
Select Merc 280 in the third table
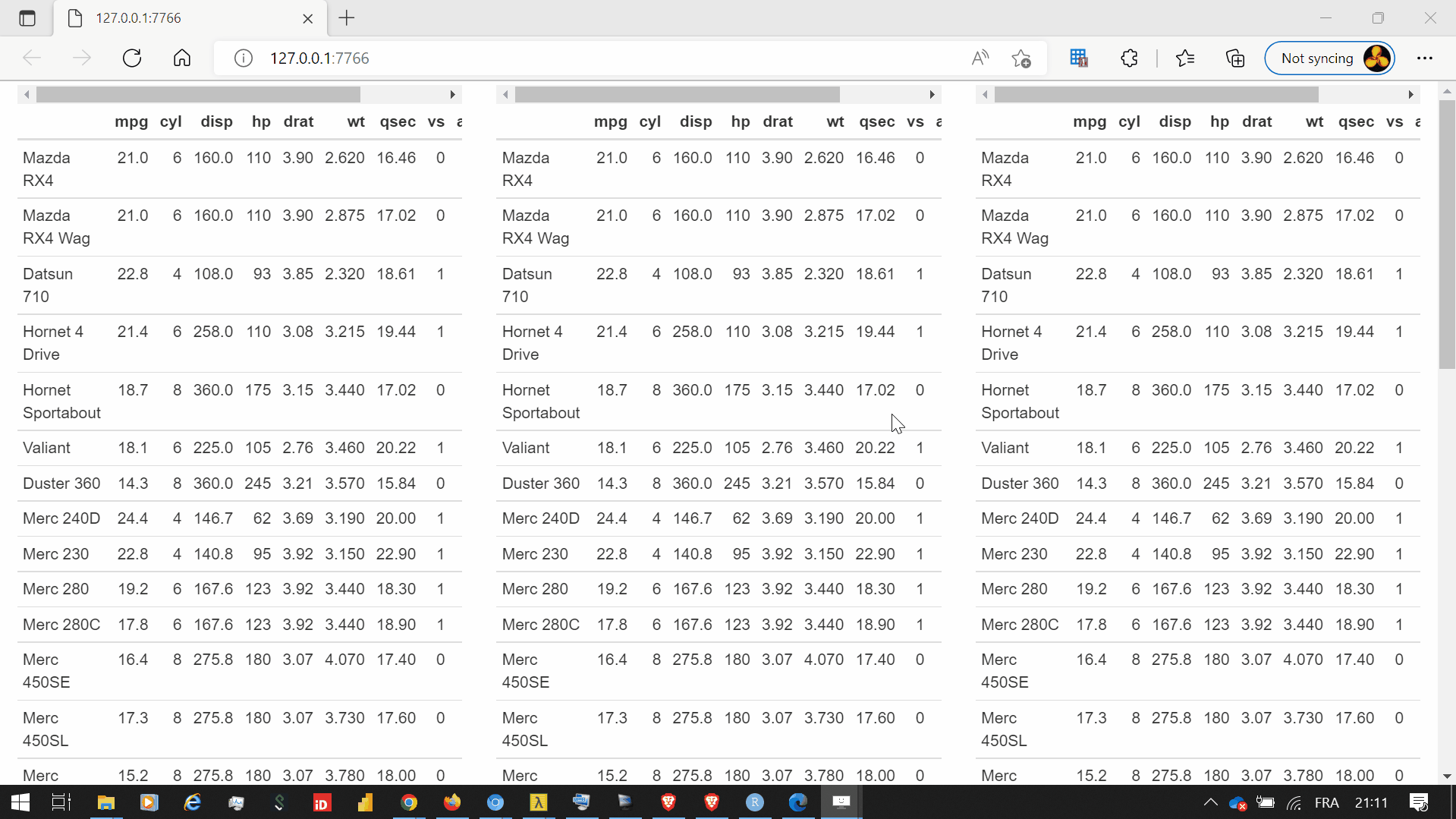pyautogui.click(x=1014, y=589)
